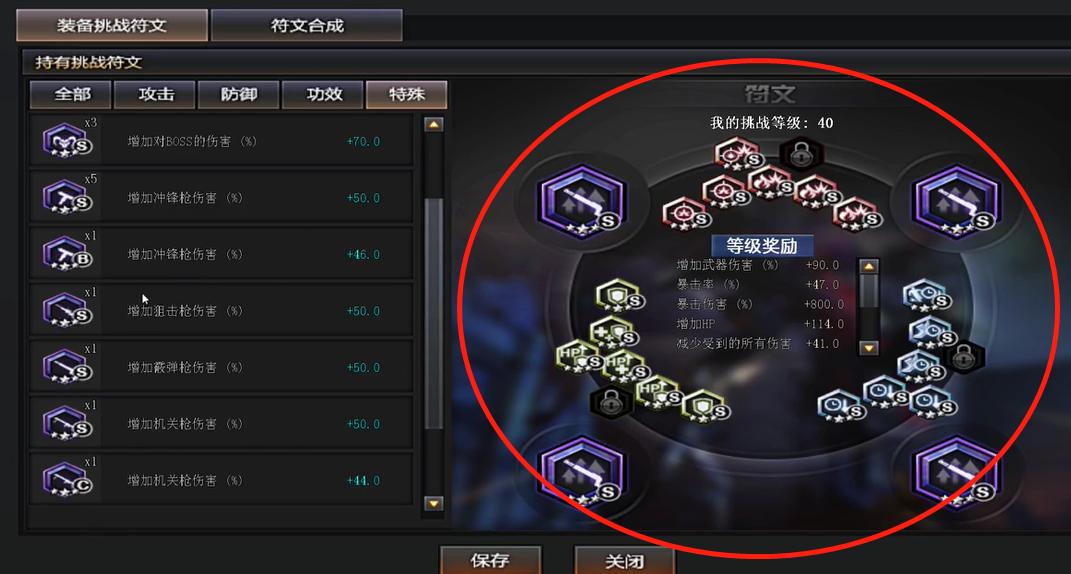This screenshot has height=574, width=1071.
Task: Open the 装备挑战符文 tab
Action: (112, 26)
